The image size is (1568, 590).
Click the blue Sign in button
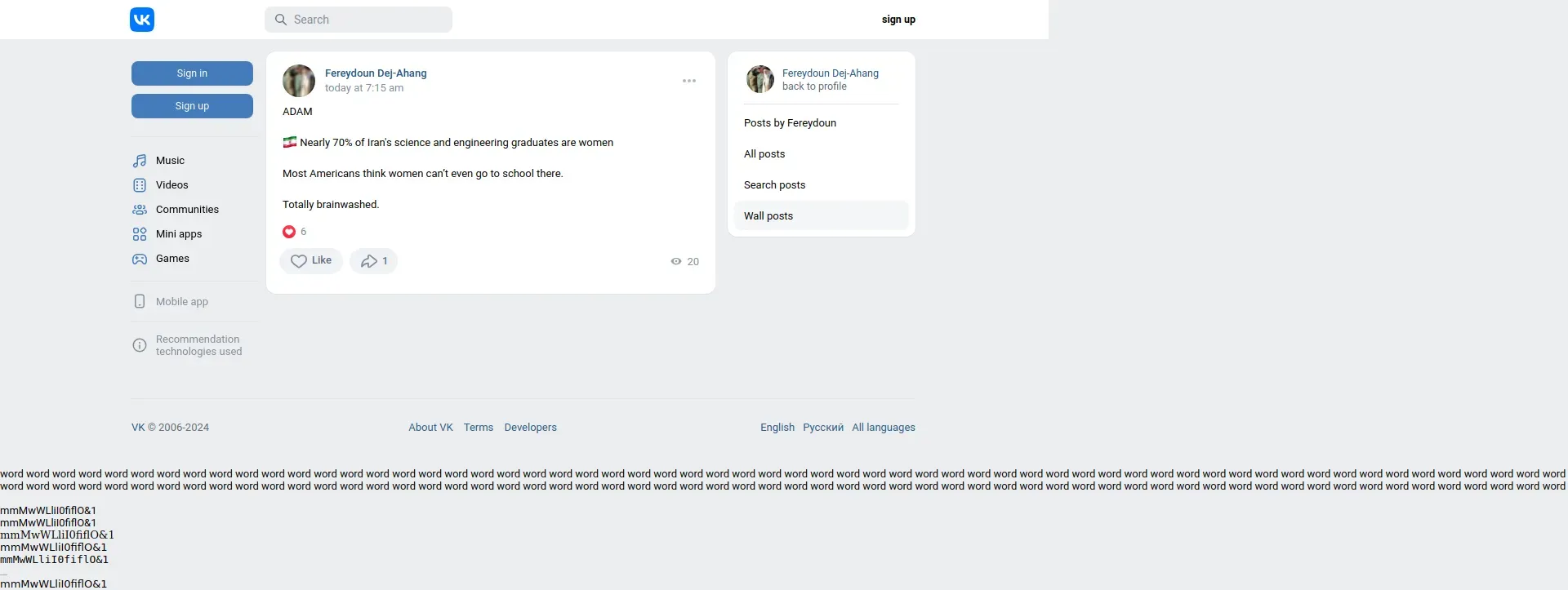(x=192, y=73)
